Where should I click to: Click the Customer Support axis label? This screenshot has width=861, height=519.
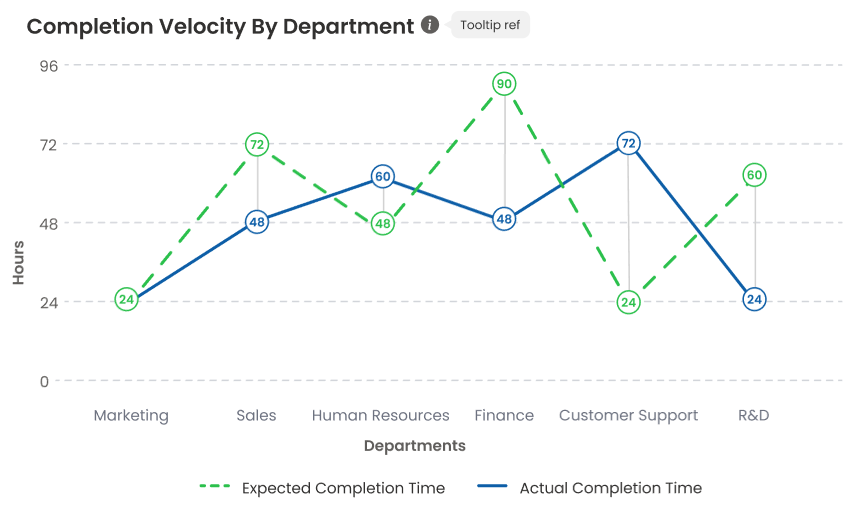[x=628, y=415]
